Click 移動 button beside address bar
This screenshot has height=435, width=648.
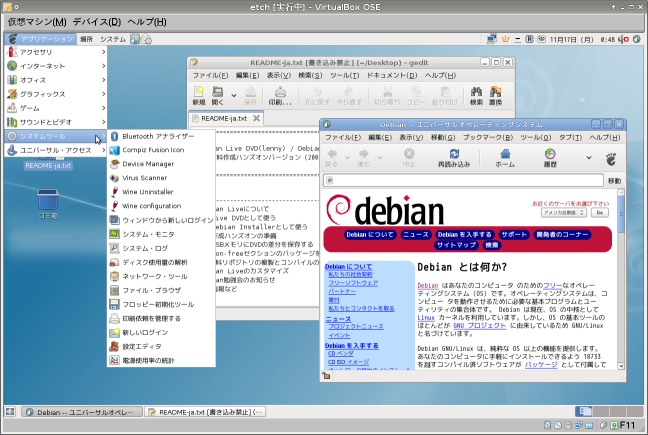tap(614, 181)
